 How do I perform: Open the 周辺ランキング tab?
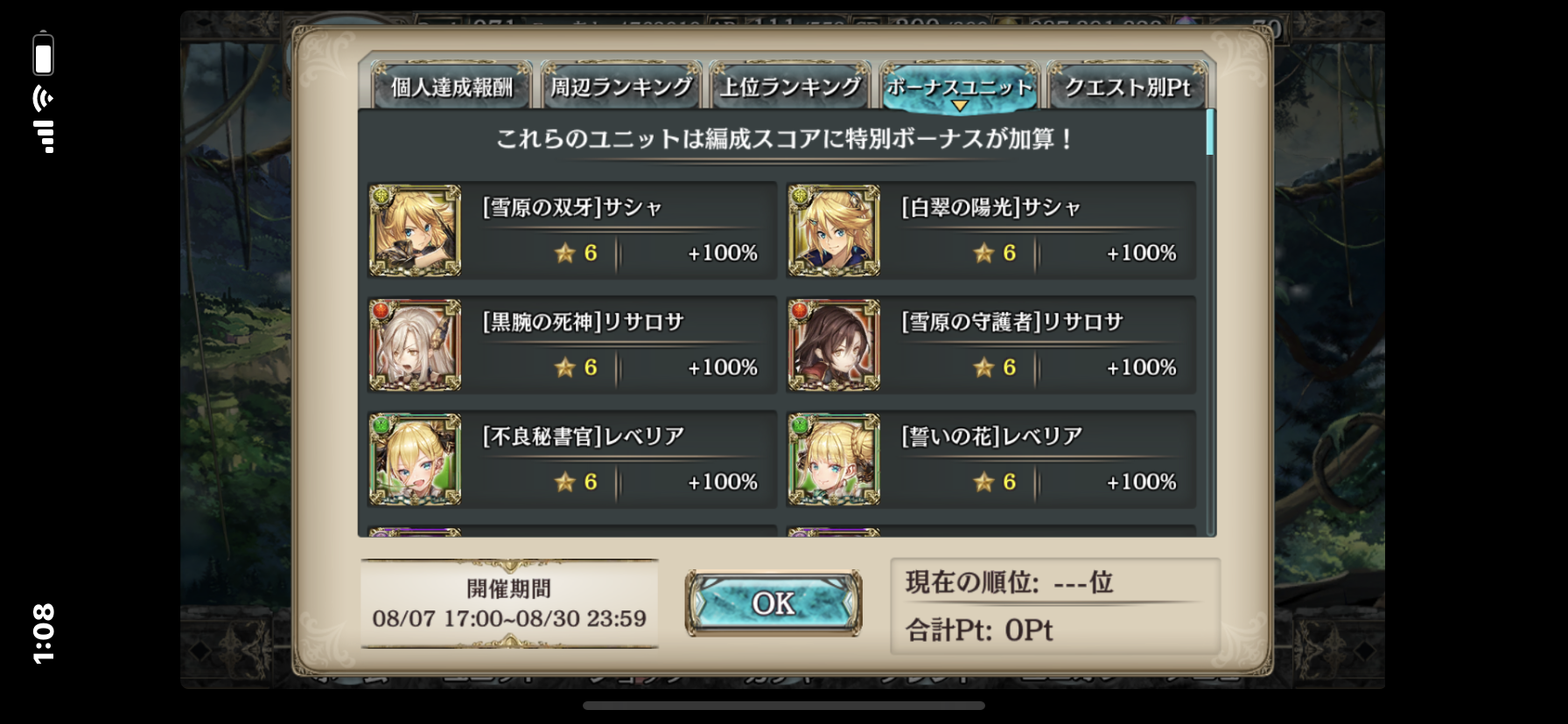click(x=621, y=87)
